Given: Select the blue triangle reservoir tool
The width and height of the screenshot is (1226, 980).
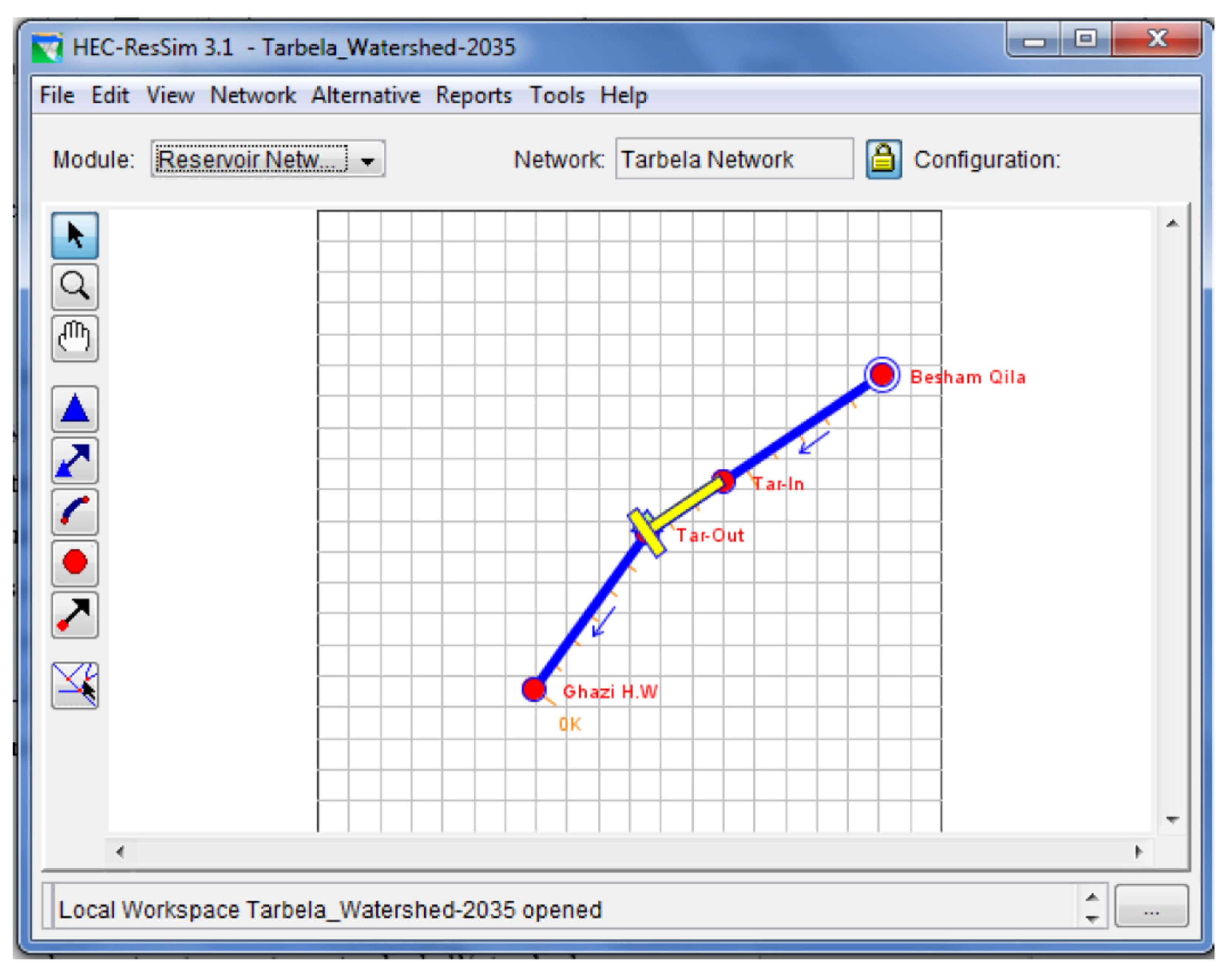Looking at the screenshot, I should click(x=75, y=409).
